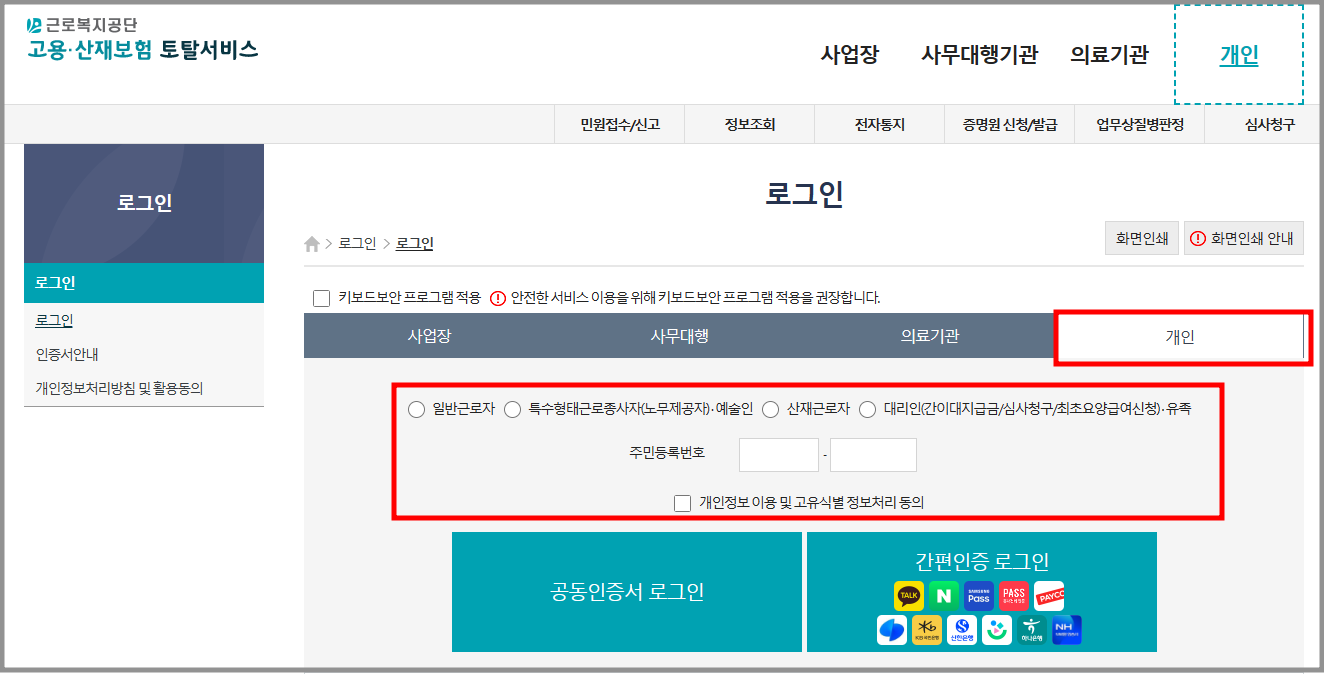Click the second 주민등록번호 input field
This screenshot has width=1324, height=674.
873,454
